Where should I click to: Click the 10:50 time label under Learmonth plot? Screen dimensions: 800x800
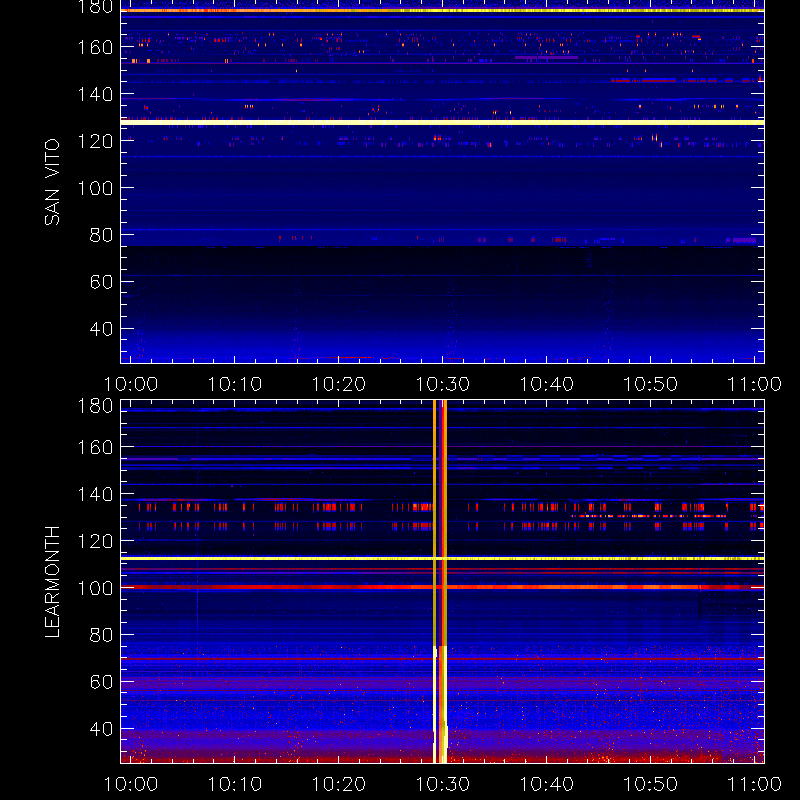pos(651,784)
